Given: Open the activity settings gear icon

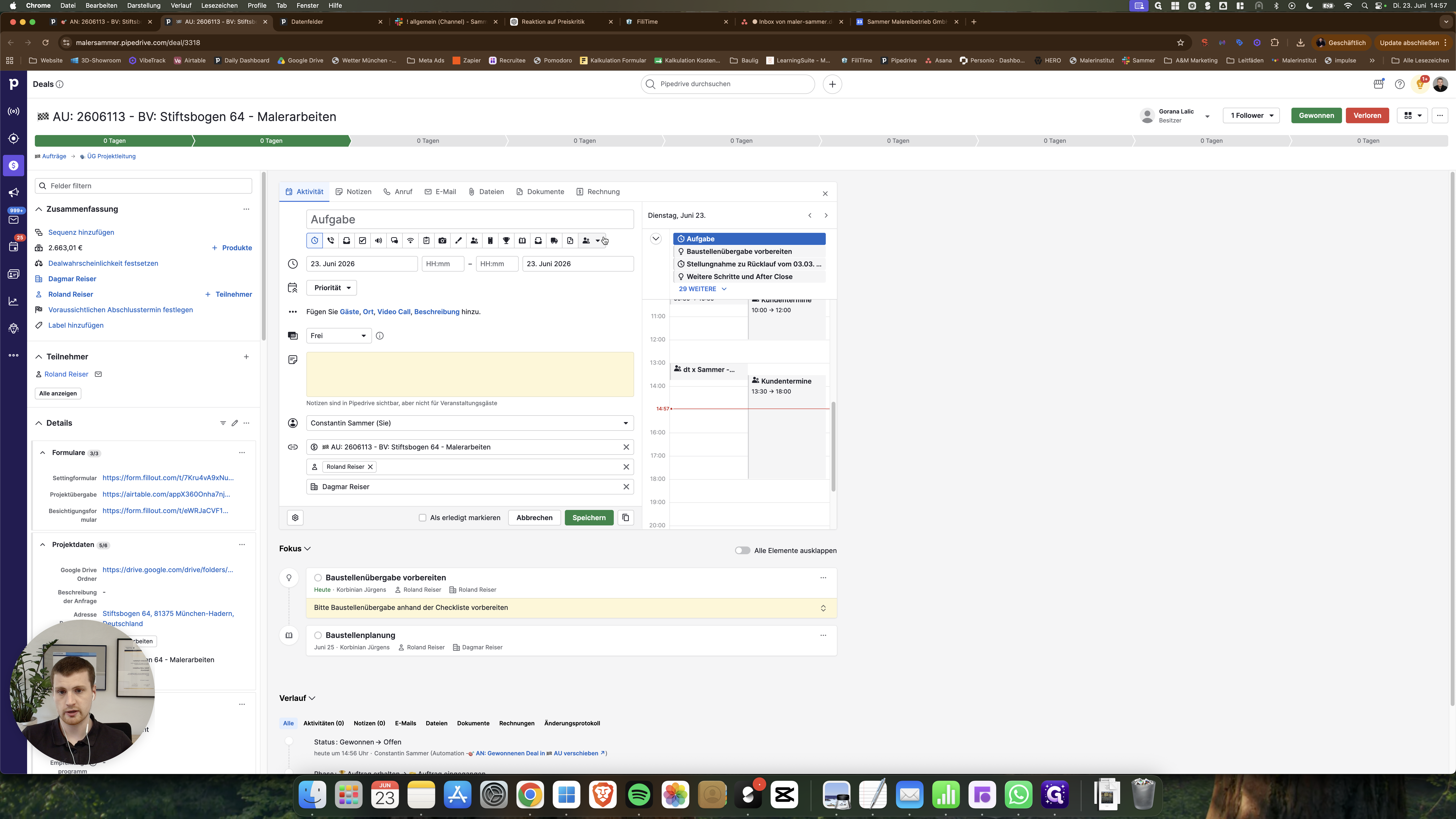Looking at the screenshot, I should (x=295, y=518).
